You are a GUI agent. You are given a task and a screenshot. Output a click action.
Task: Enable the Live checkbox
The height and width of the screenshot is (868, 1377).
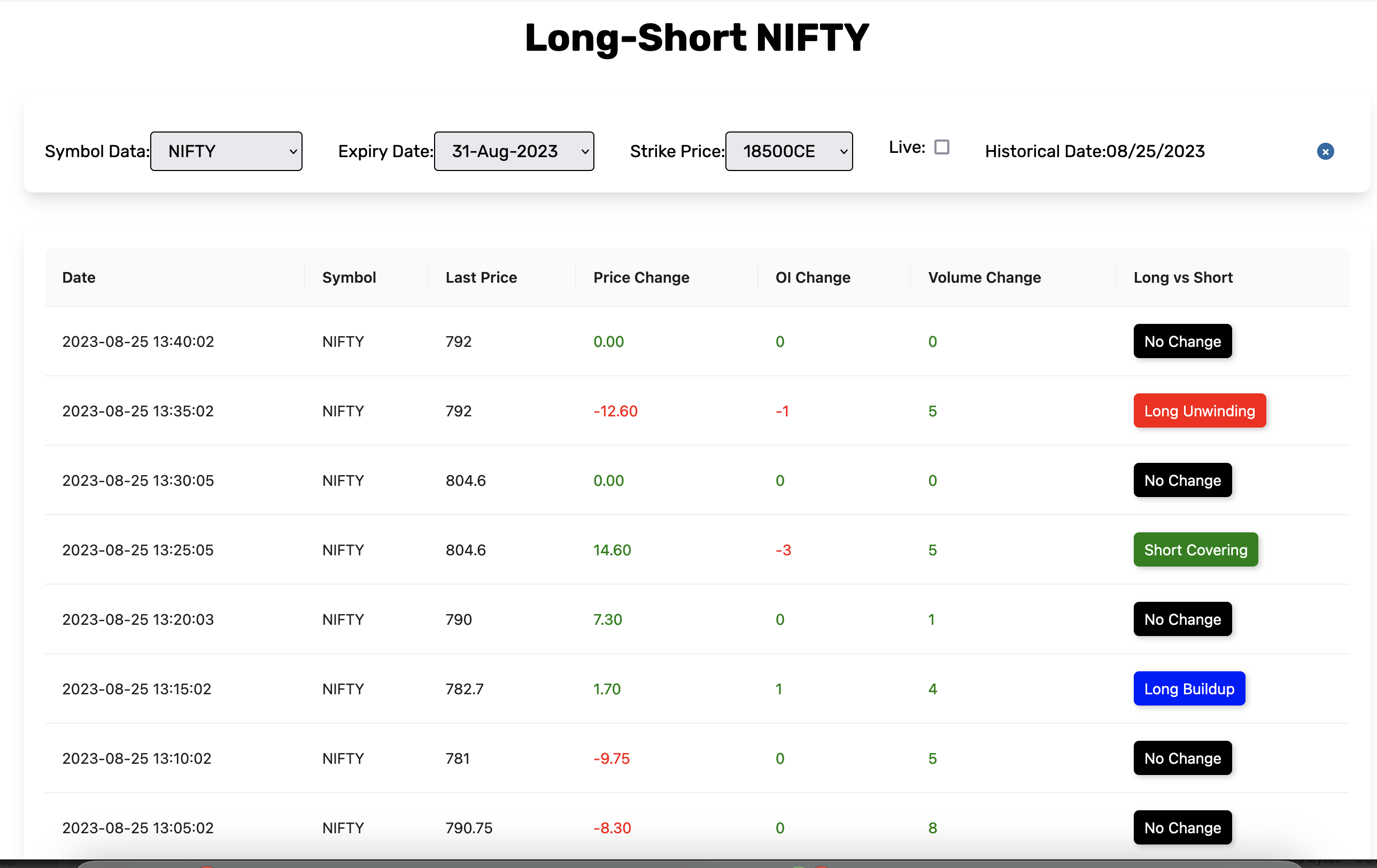(x=942, y=147)
